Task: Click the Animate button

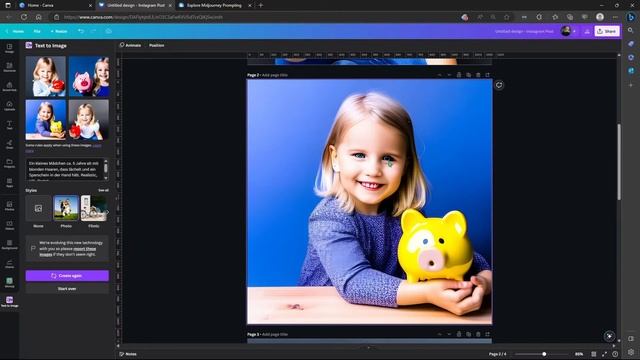Action: click(x=131, y=45)
